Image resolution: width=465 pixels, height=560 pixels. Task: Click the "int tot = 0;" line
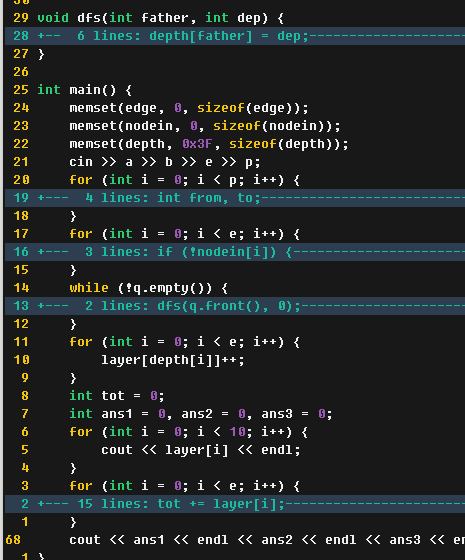click(117, 396)
